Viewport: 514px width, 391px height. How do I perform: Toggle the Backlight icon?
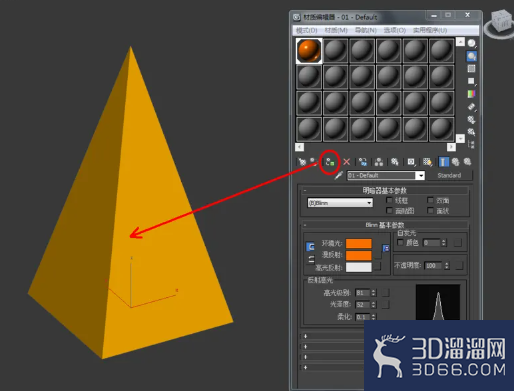coord(471,56)
